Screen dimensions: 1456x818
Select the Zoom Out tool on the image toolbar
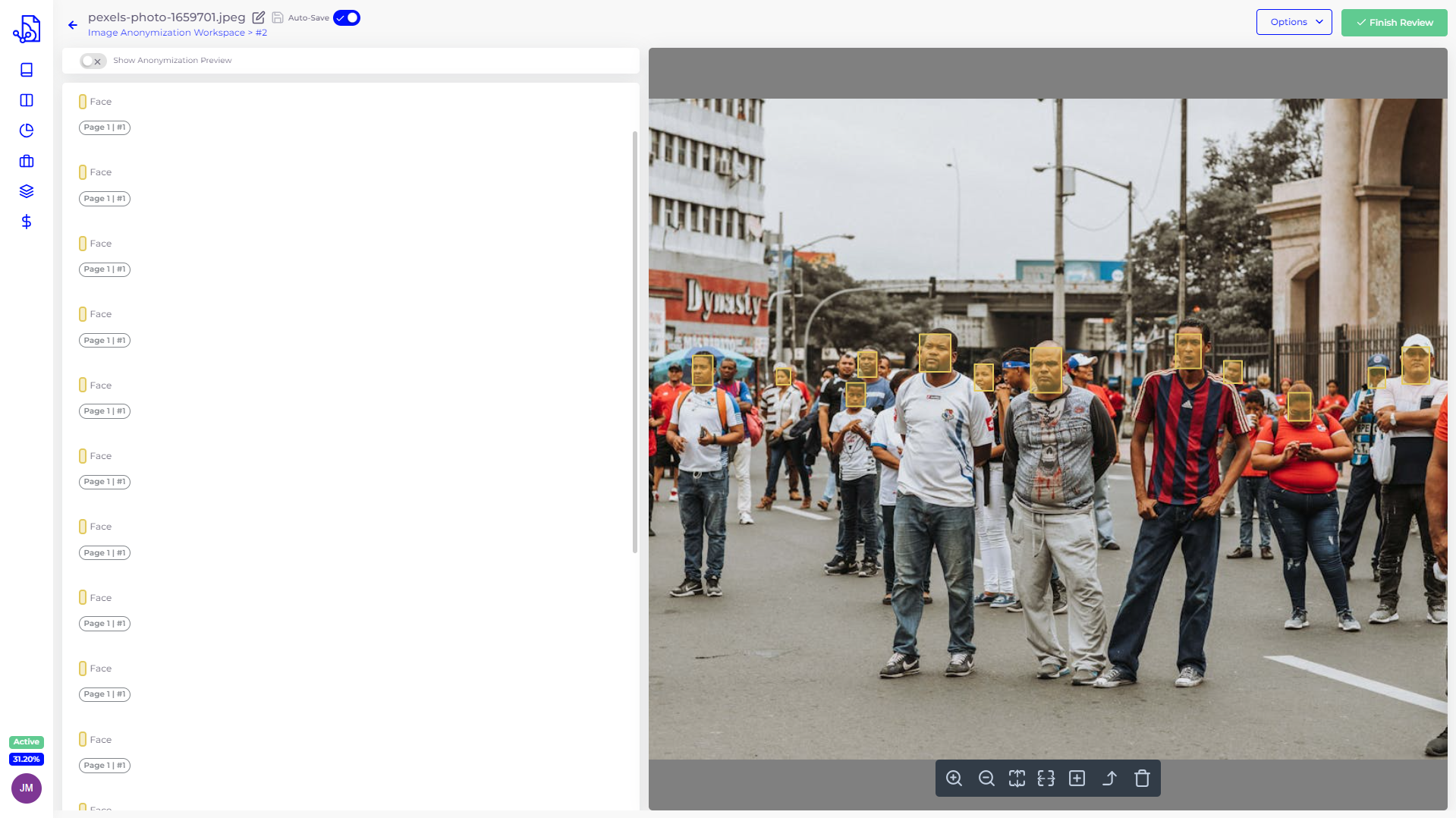coord(986,779)
